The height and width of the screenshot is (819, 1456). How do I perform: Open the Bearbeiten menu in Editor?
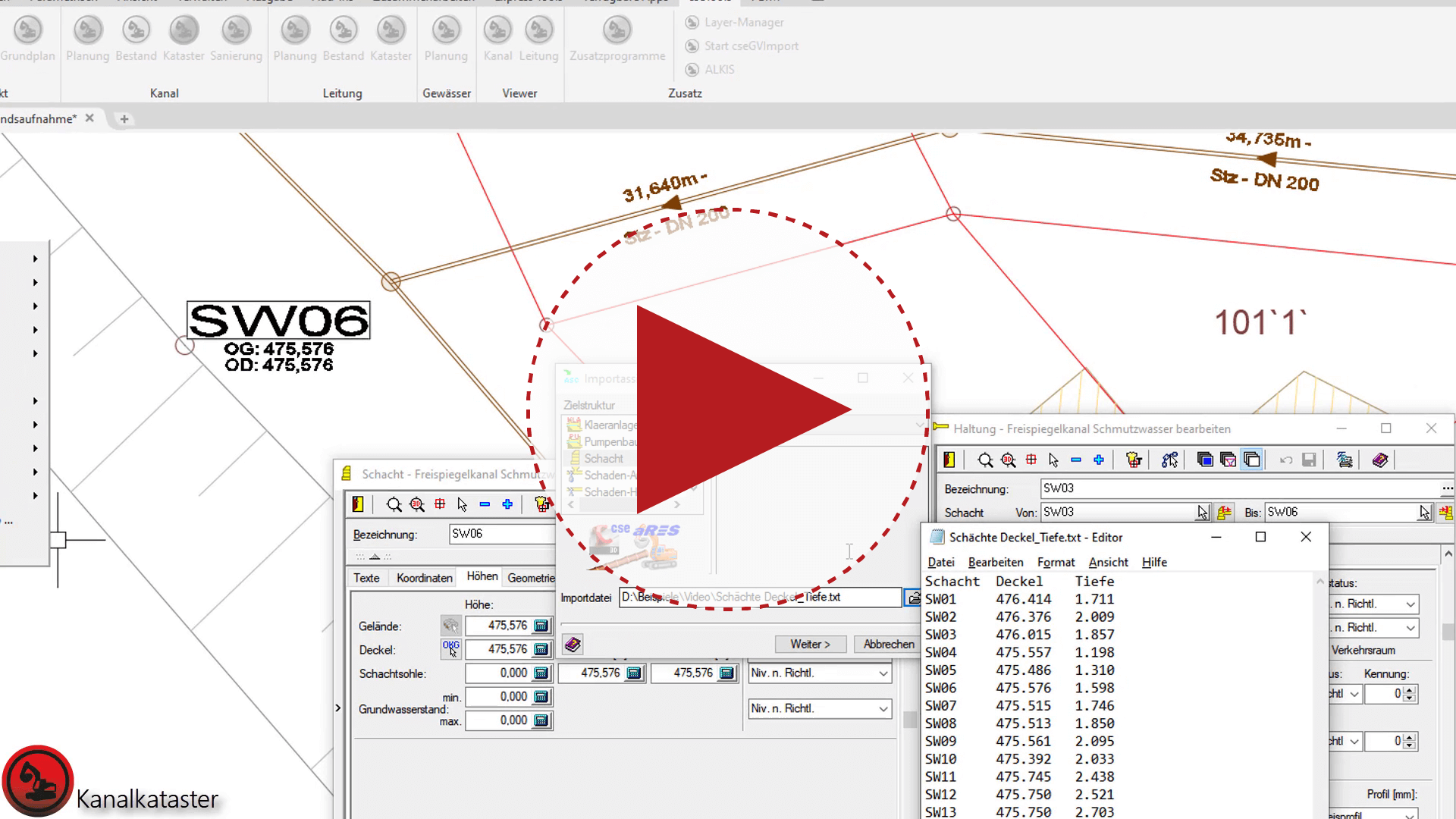995,562
